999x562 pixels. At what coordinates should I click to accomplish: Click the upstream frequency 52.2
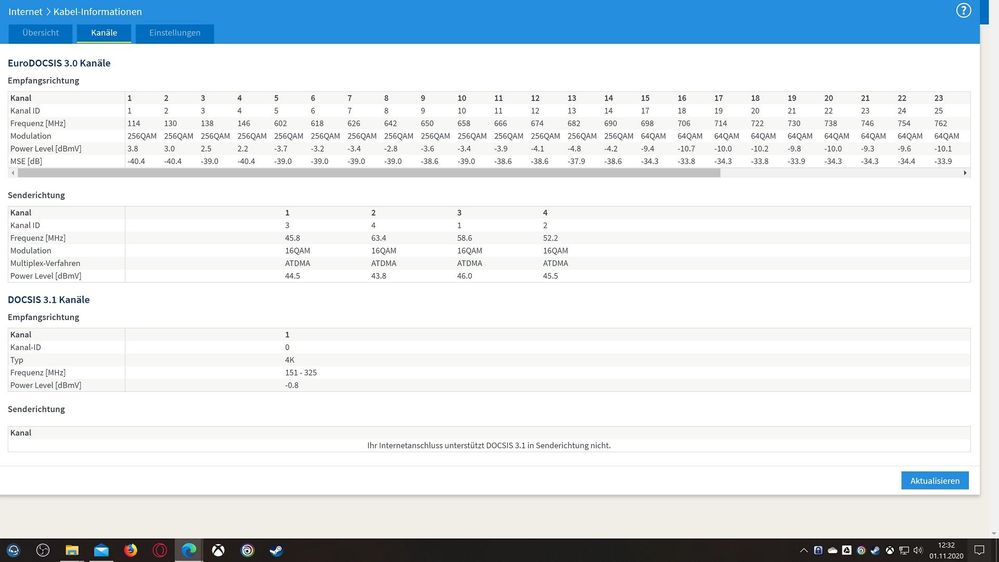tap(550, 238)
